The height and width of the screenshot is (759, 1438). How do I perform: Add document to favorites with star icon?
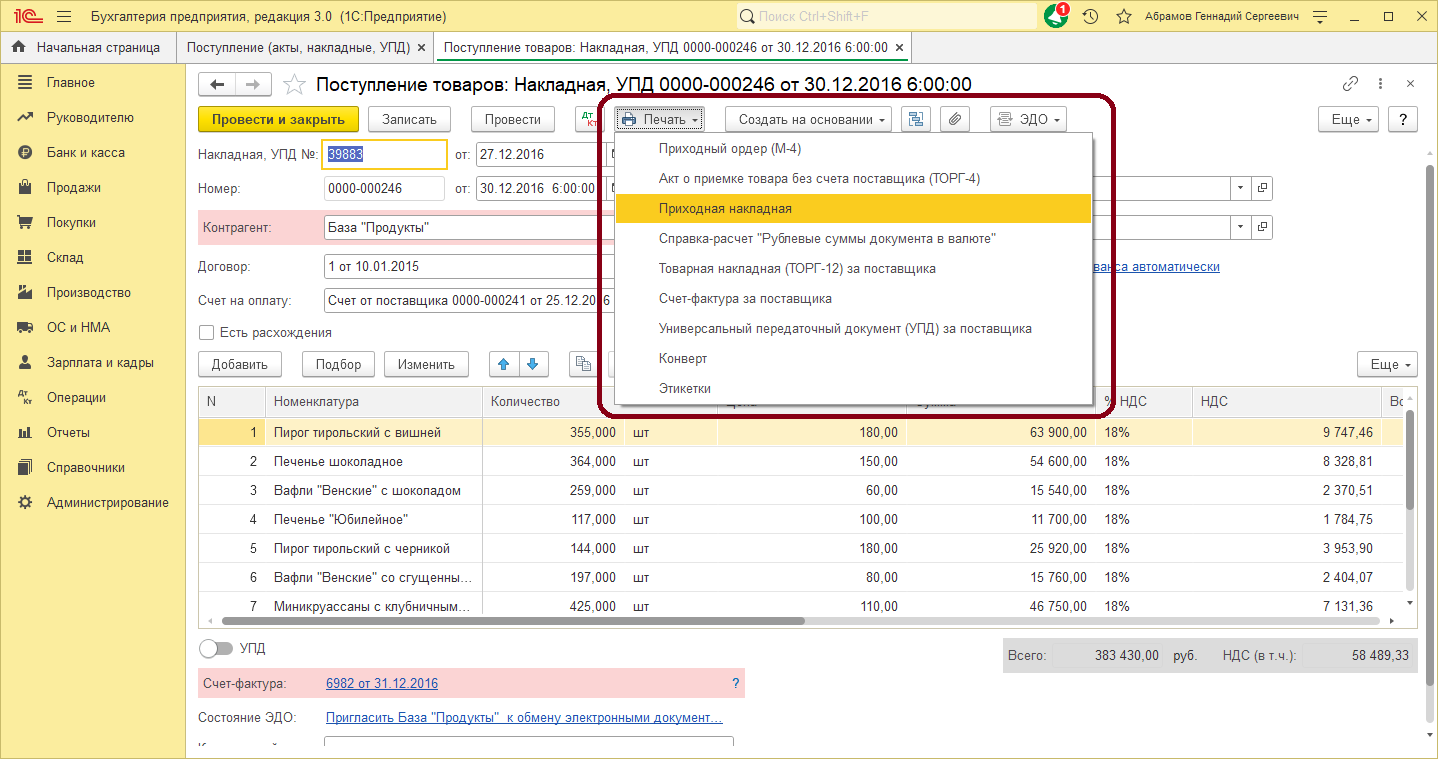tap(294, 85)
